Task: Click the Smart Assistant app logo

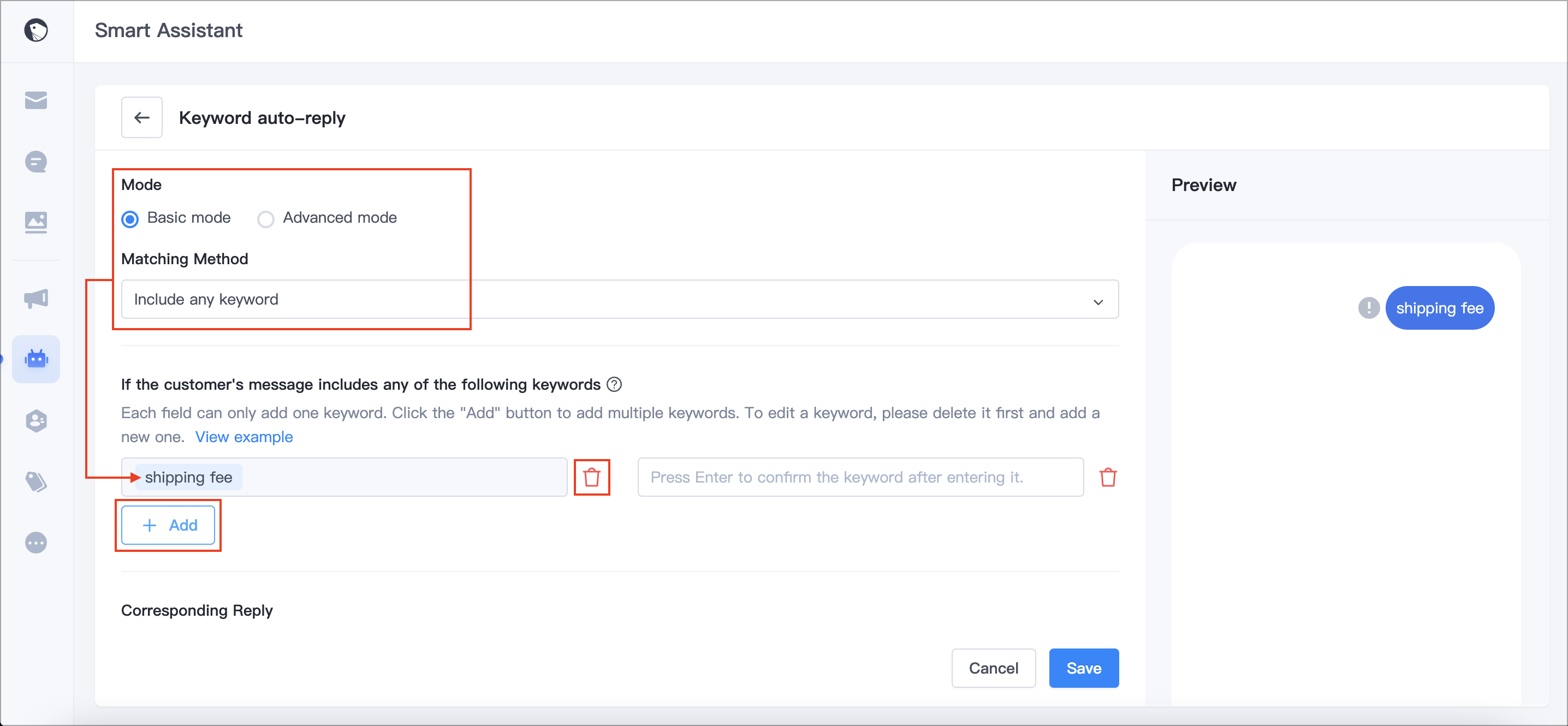Action: pyautogui.click(x=36, y=30)
